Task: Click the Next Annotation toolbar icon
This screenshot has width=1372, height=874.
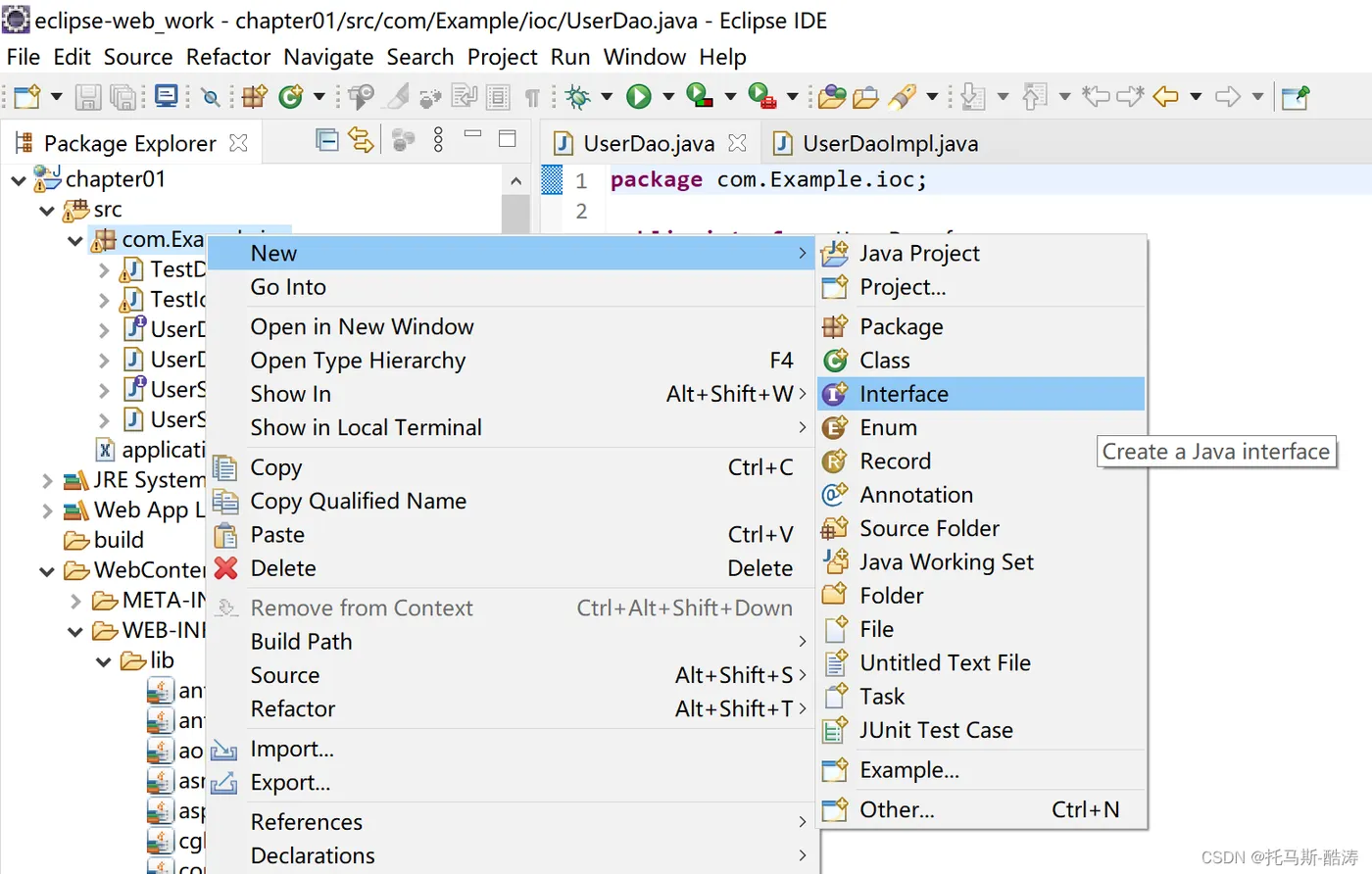Action: point(973,96)
